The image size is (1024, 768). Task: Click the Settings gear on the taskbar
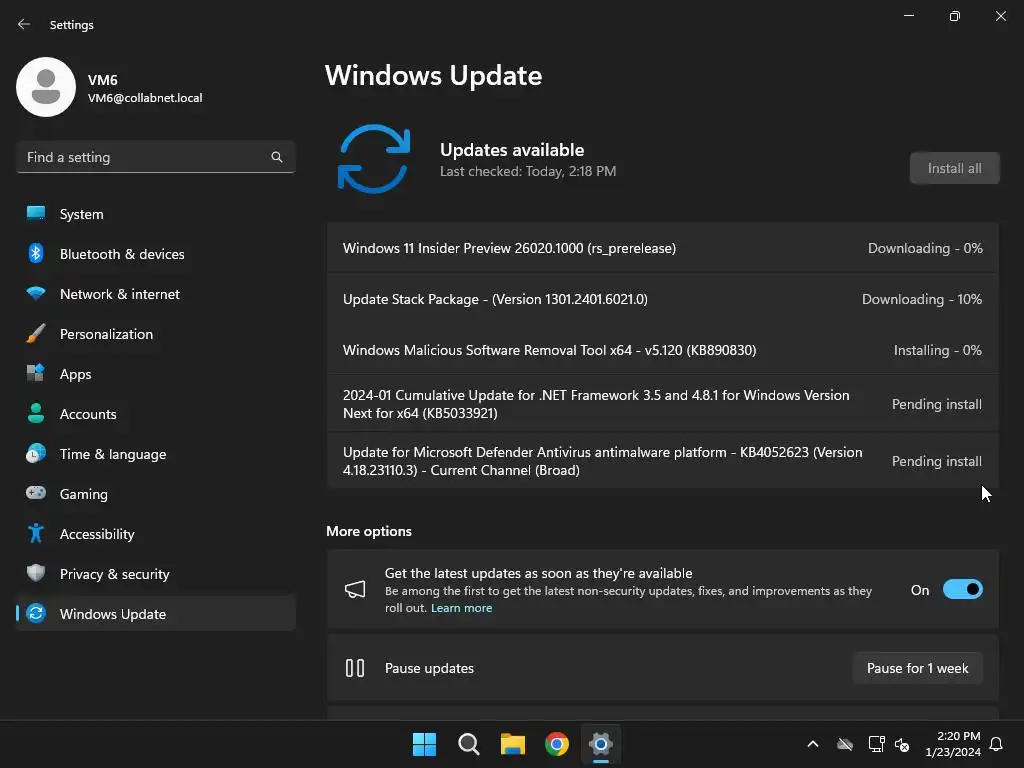coord(601,744)
